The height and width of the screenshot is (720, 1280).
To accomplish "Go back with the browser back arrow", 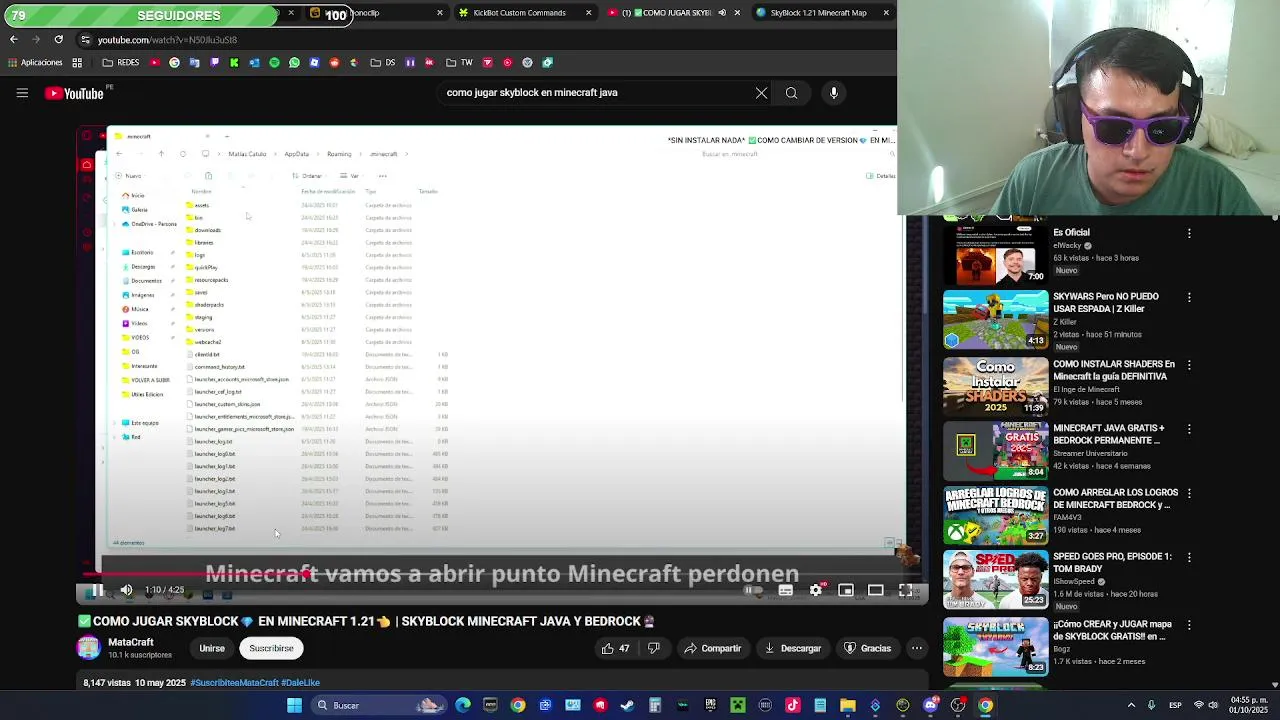I will point(14,40).
